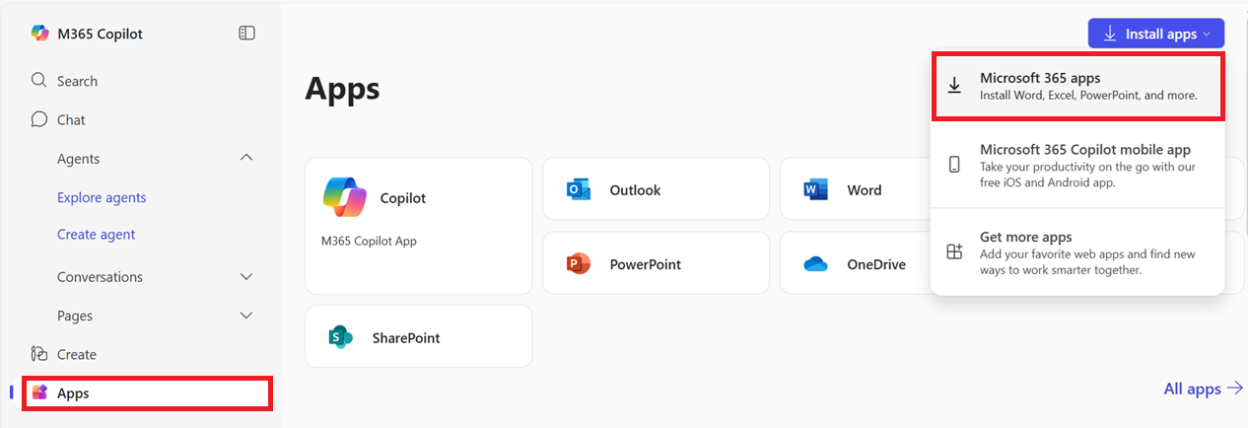Expand the Conversations section chevron
Viewport: 1248px width, 428px height.
pos(246,276)
